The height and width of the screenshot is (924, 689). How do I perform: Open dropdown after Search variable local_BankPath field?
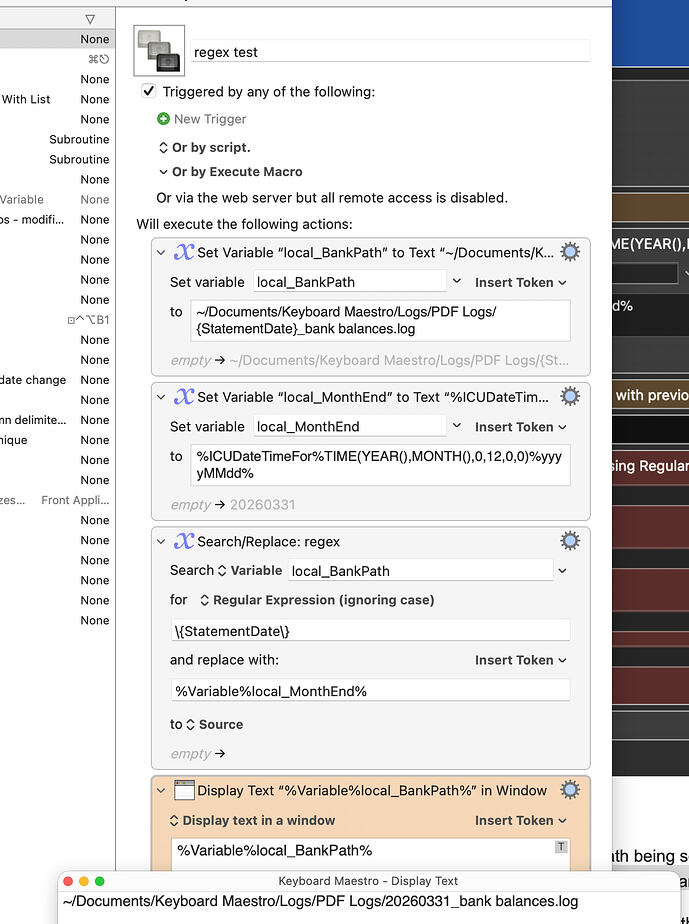pos(562,570)
